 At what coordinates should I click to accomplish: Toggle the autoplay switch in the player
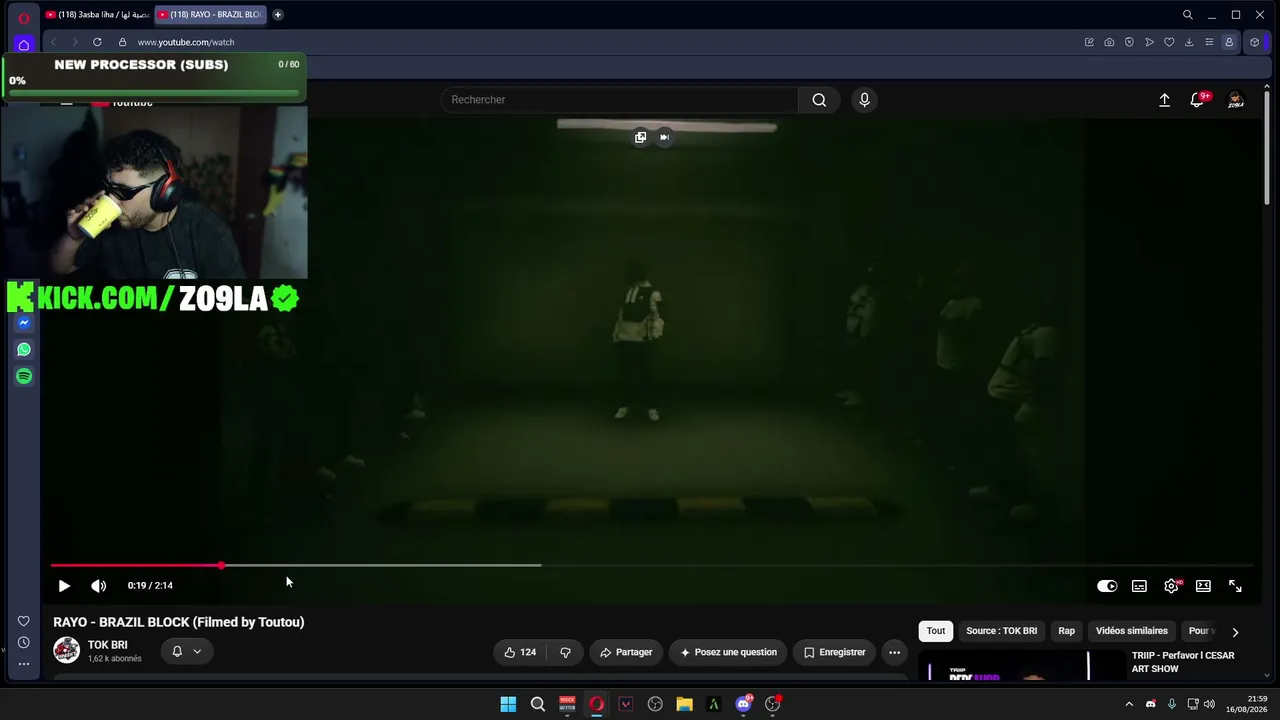[x=1107, y=586]
